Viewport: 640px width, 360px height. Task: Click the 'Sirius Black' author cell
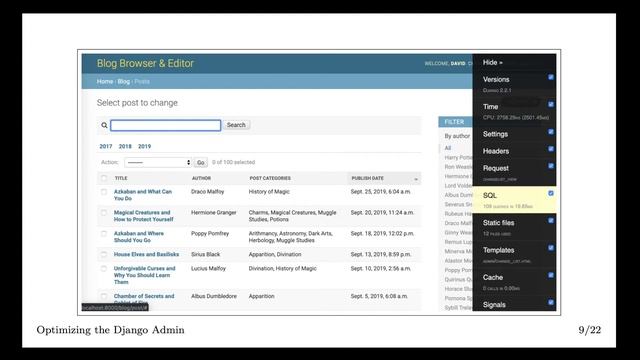point(205,254)
